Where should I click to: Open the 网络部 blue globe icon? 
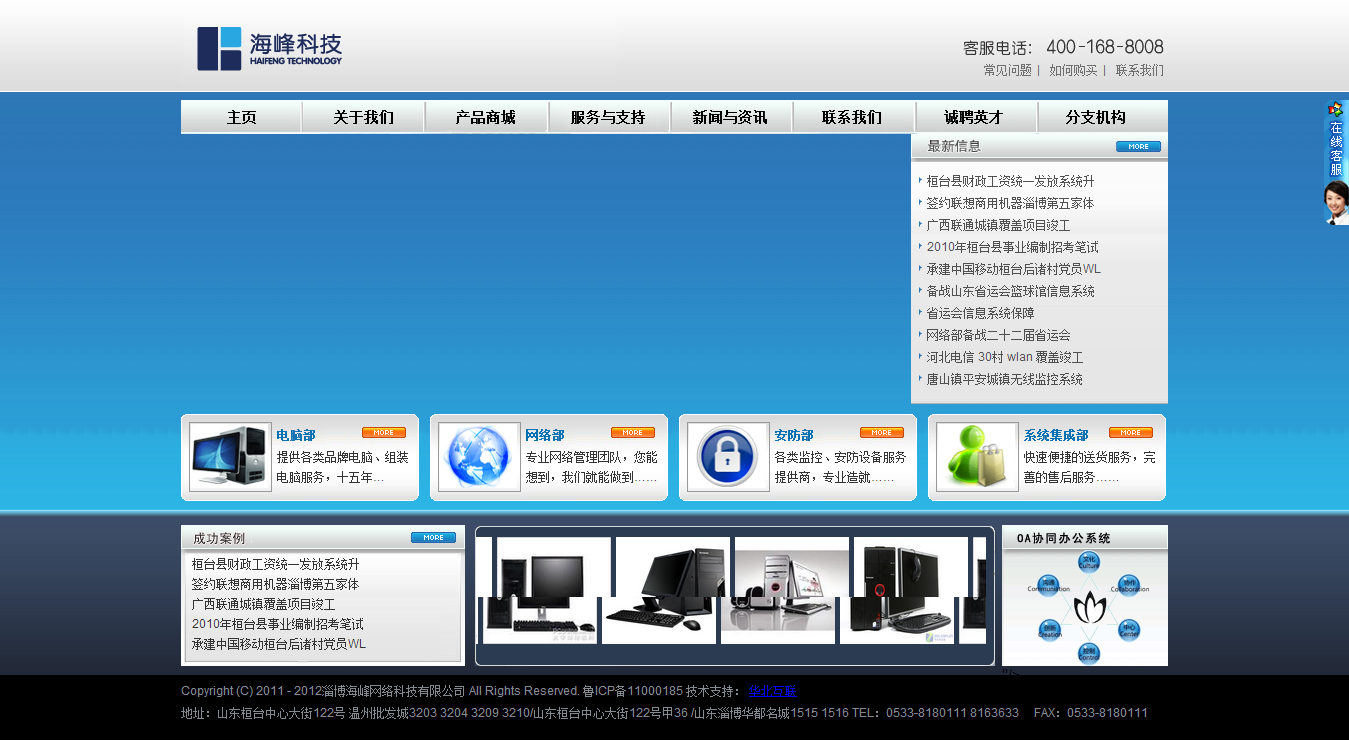[x=479, y=457]
